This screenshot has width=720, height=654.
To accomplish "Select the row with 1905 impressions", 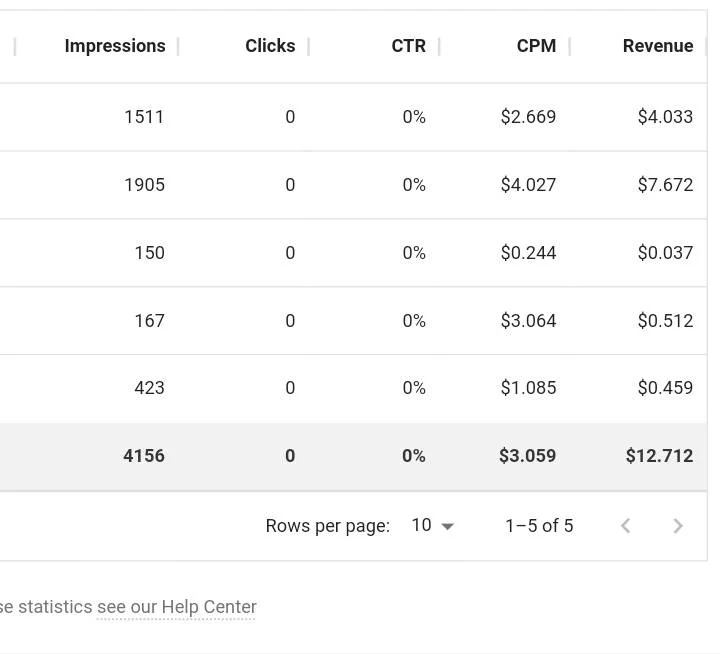I will click(354, 185).
